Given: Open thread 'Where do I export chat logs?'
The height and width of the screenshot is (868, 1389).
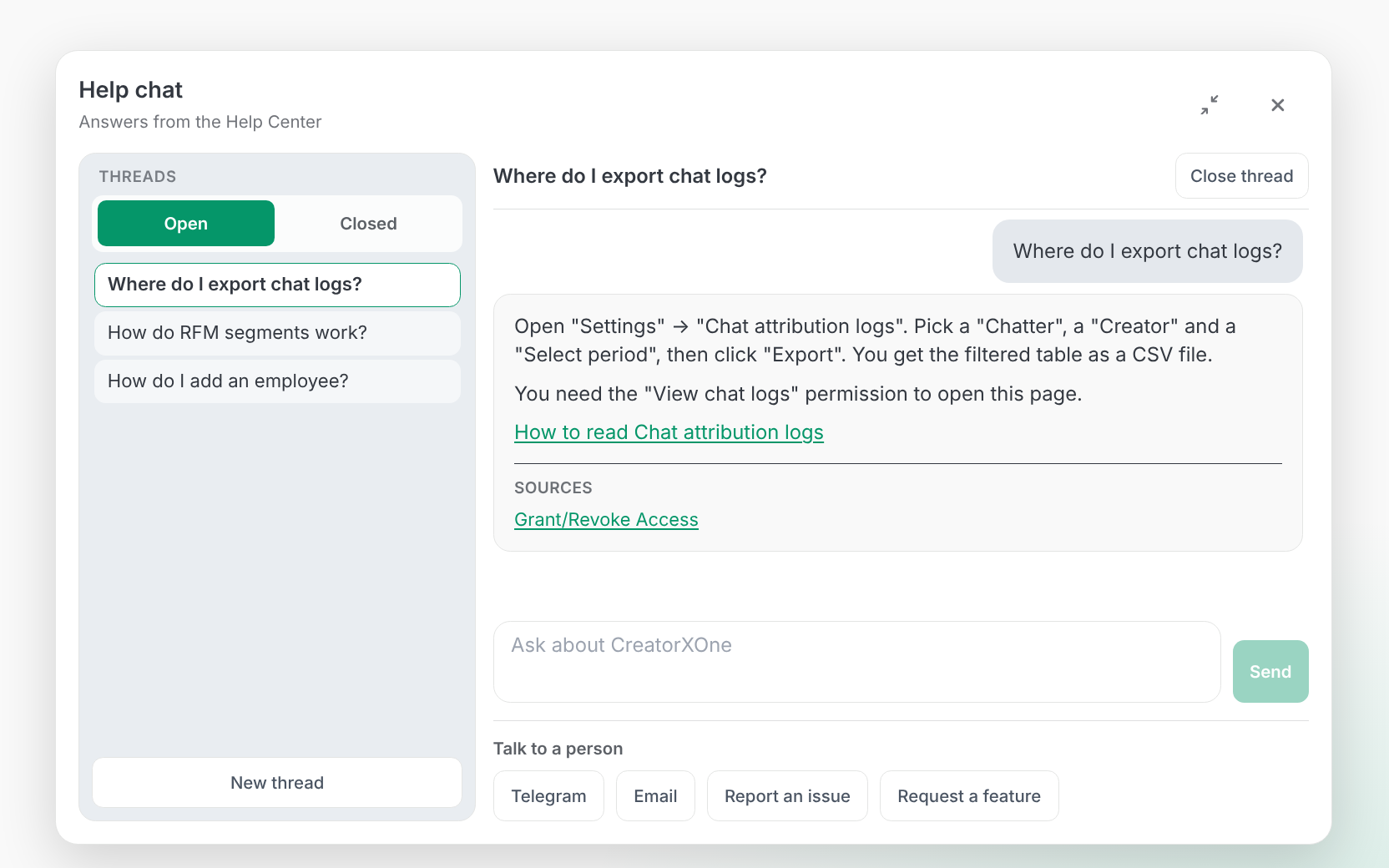Looking at the screenshot, I should click(x=277, y=285).
